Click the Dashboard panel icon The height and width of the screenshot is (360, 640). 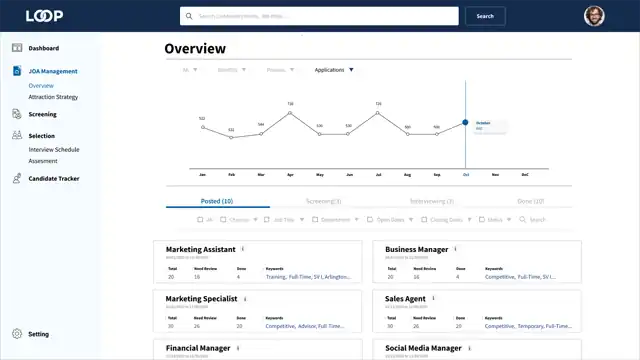pyautogui.click(x=17, y=48)
